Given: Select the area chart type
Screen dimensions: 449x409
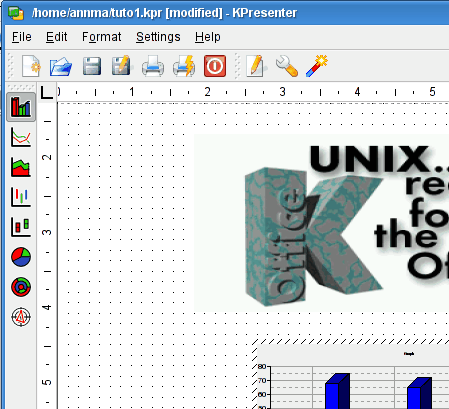Looking at the screenshot, I should coord(21,167).
